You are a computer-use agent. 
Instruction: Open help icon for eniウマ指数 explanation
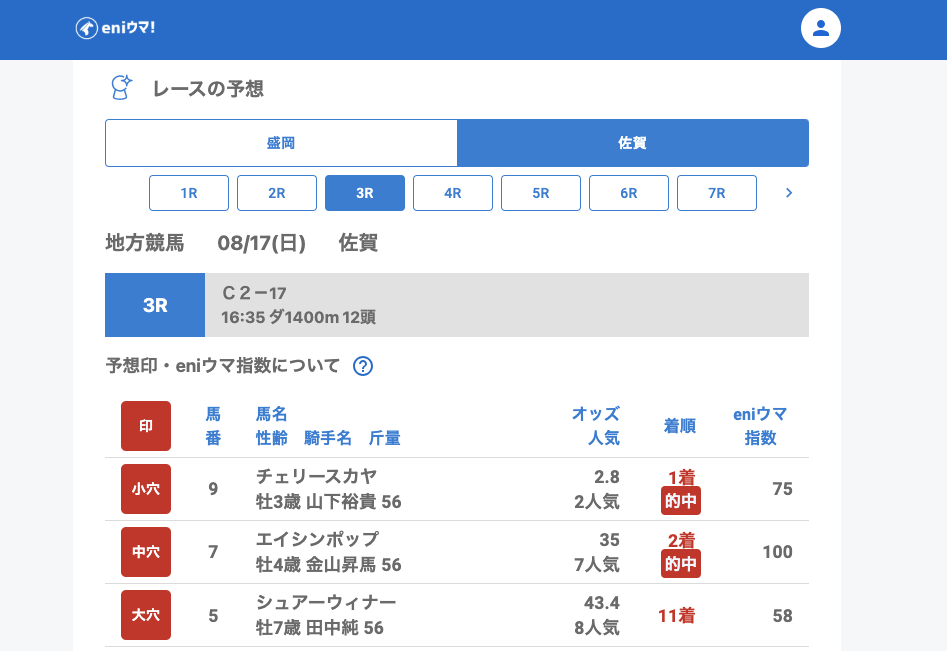[363, 366]
